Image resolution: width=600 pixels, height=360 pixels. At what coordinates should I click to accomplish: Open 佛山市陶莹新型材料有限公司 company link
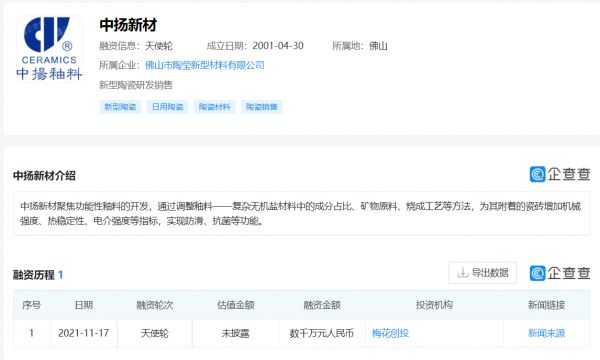coord(205,65)
